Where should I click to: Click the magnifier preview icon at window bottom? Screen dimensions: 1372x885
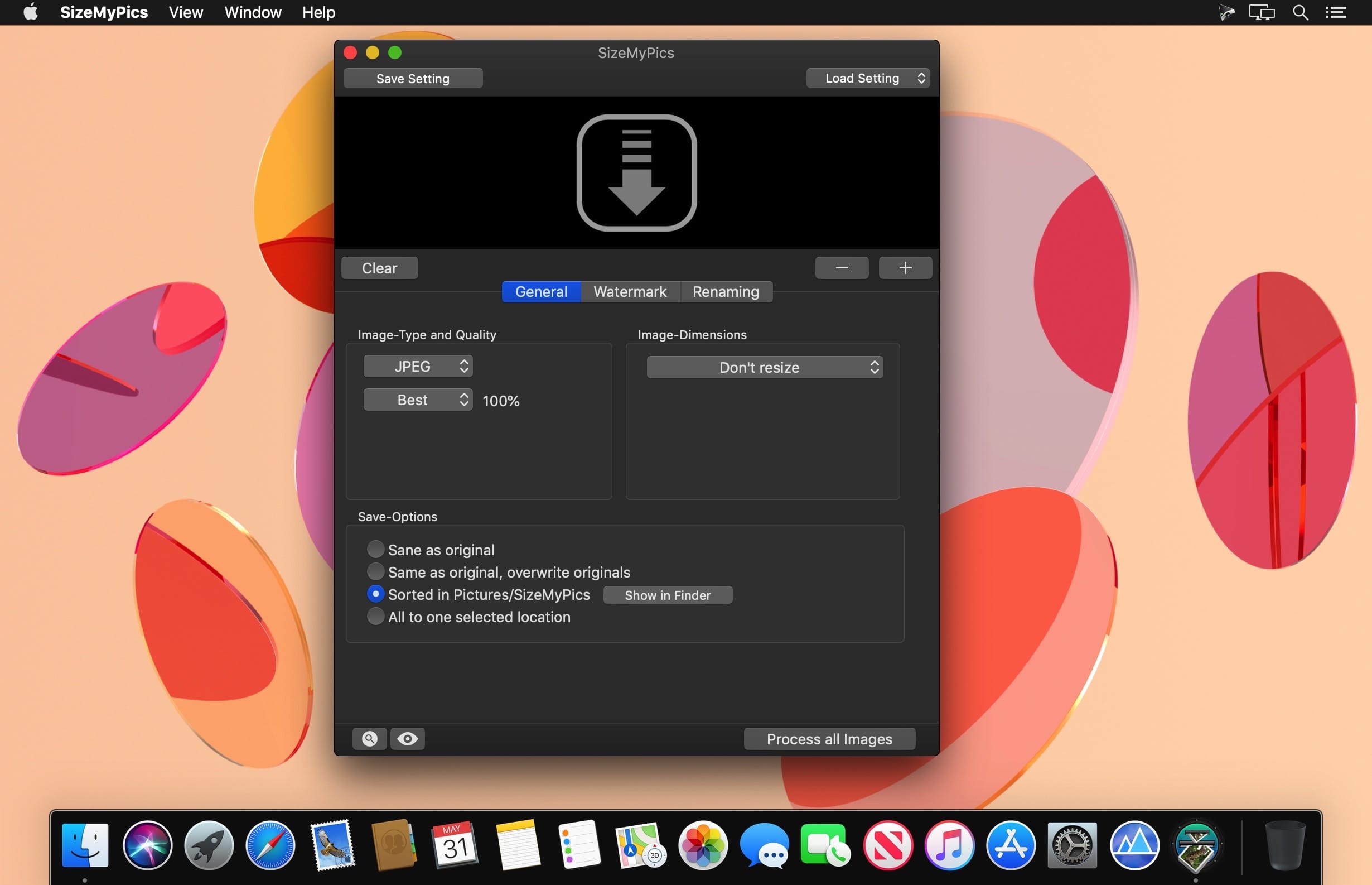click(x=369, y=738)
